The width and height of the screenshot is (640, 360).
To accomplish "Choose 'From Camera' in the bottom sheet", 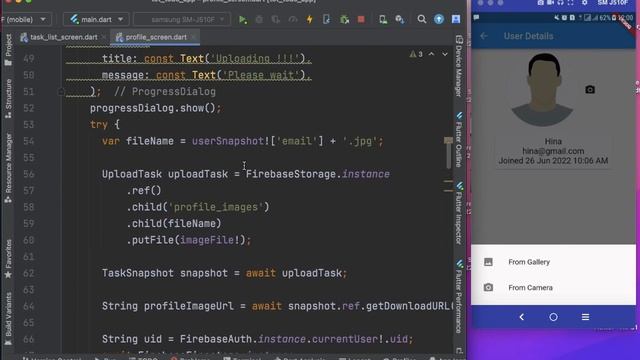I will (x=530, y=288).
